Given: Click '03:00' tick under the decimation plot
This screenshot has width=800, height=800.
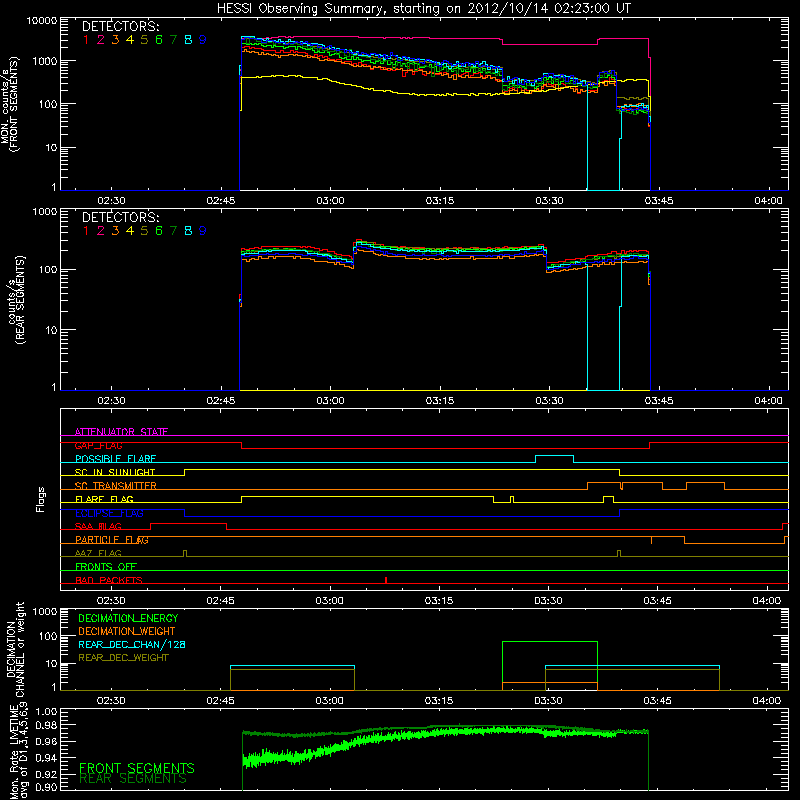Looking at the screenshot, I should click(330, 701).
